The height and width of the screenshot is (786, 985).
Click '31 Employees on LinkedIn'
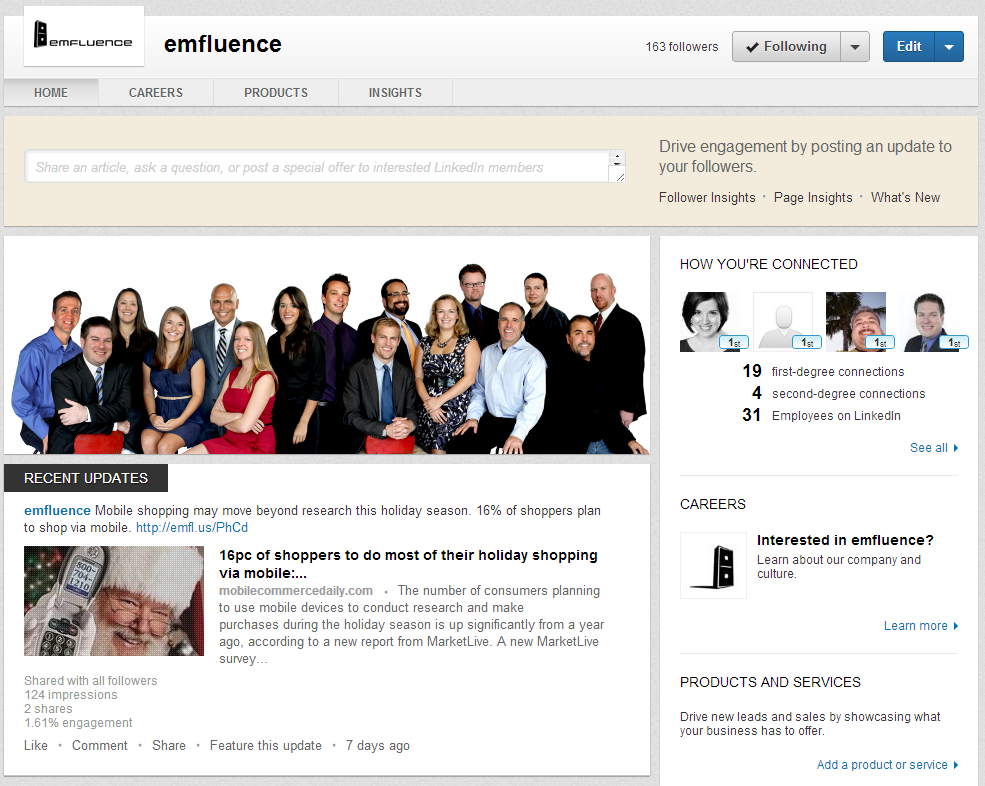click(x=821, y=415)
